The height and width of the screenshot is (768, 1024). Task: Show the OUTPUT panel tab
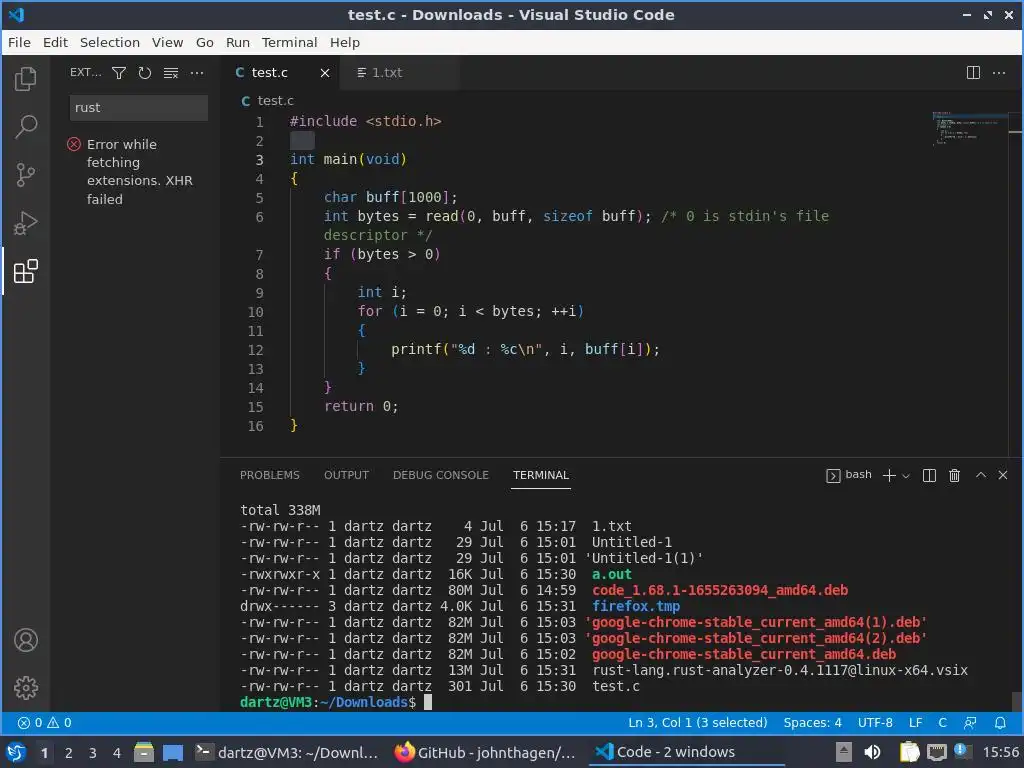pyautogui.click(x=346, y=475)
